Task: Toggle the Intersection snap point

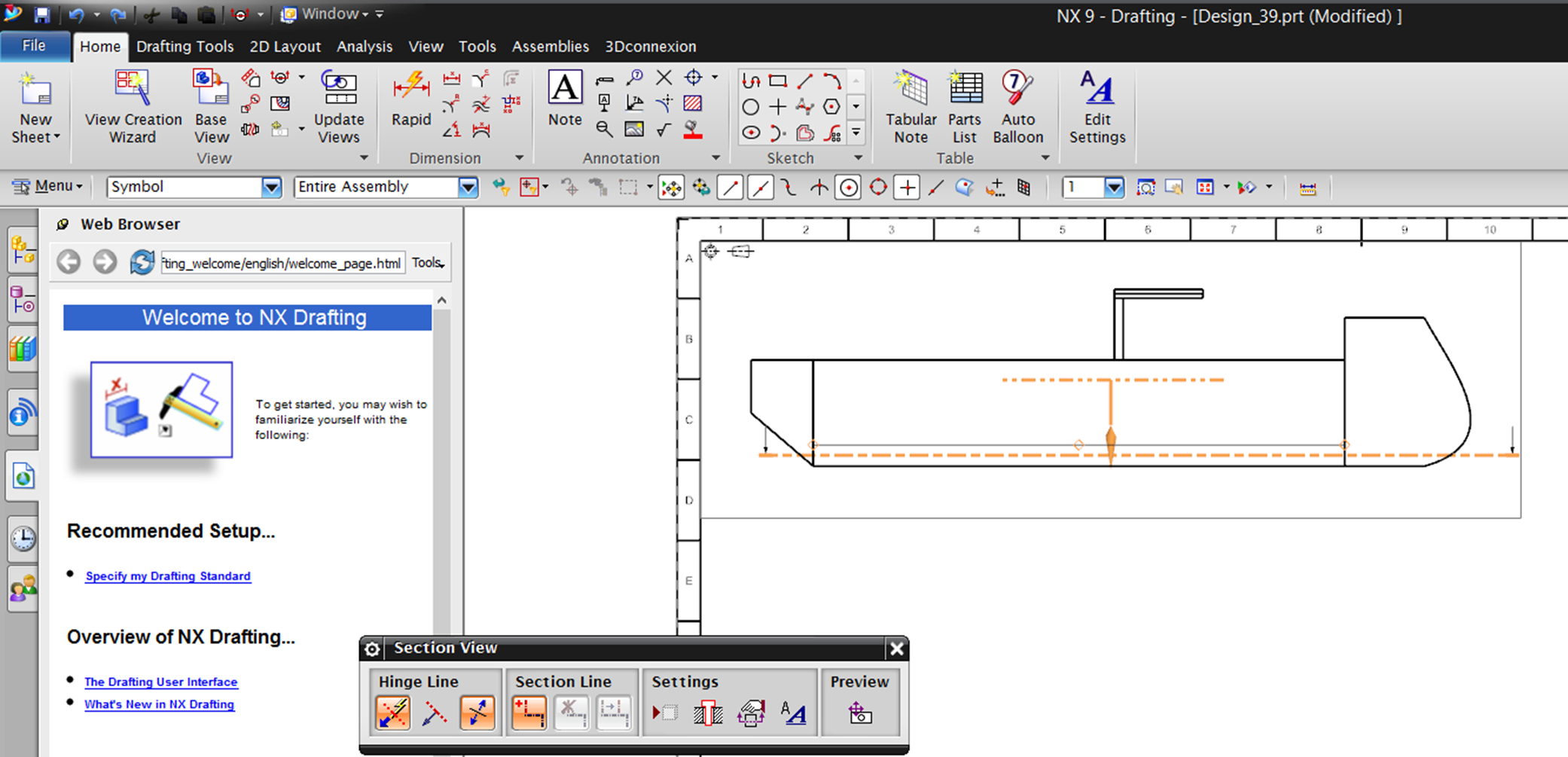Action: click(819, 188)
